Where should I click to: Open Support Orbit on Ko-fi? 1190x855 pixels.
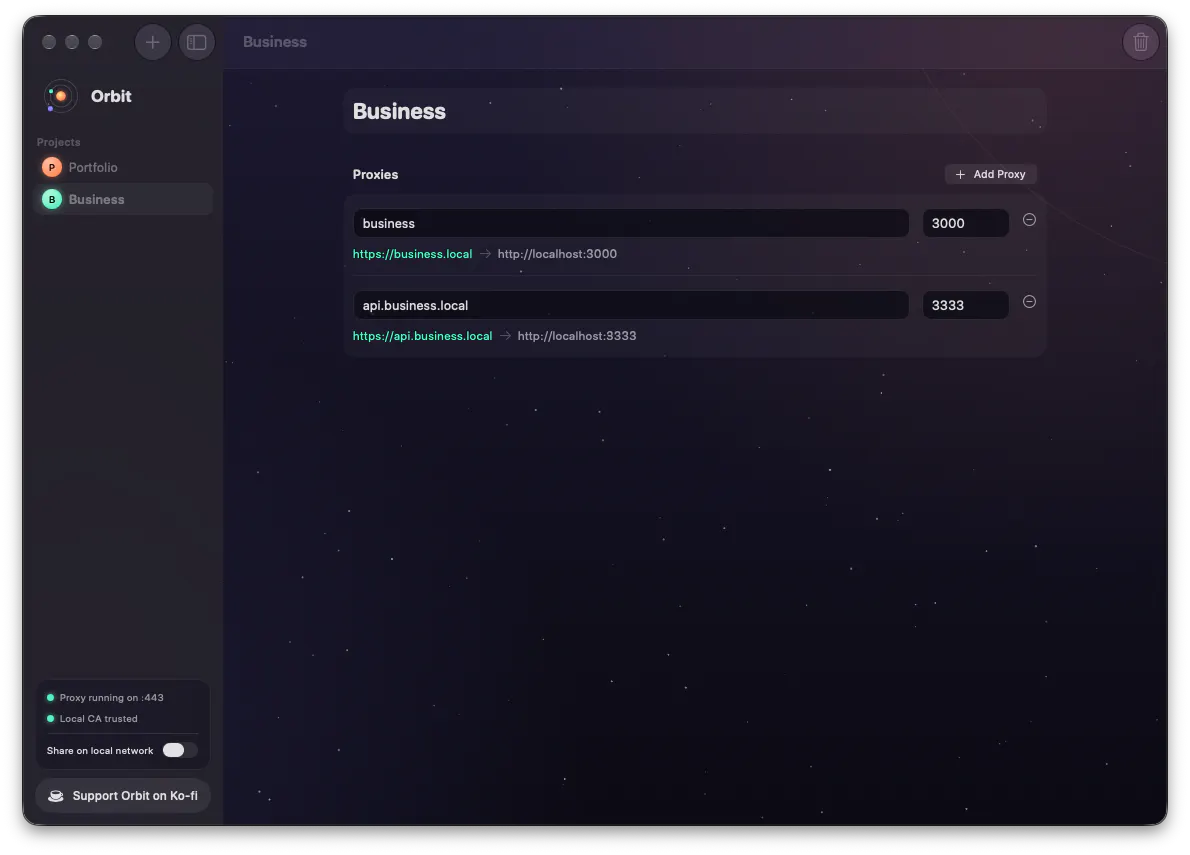[x=123, y=796]
